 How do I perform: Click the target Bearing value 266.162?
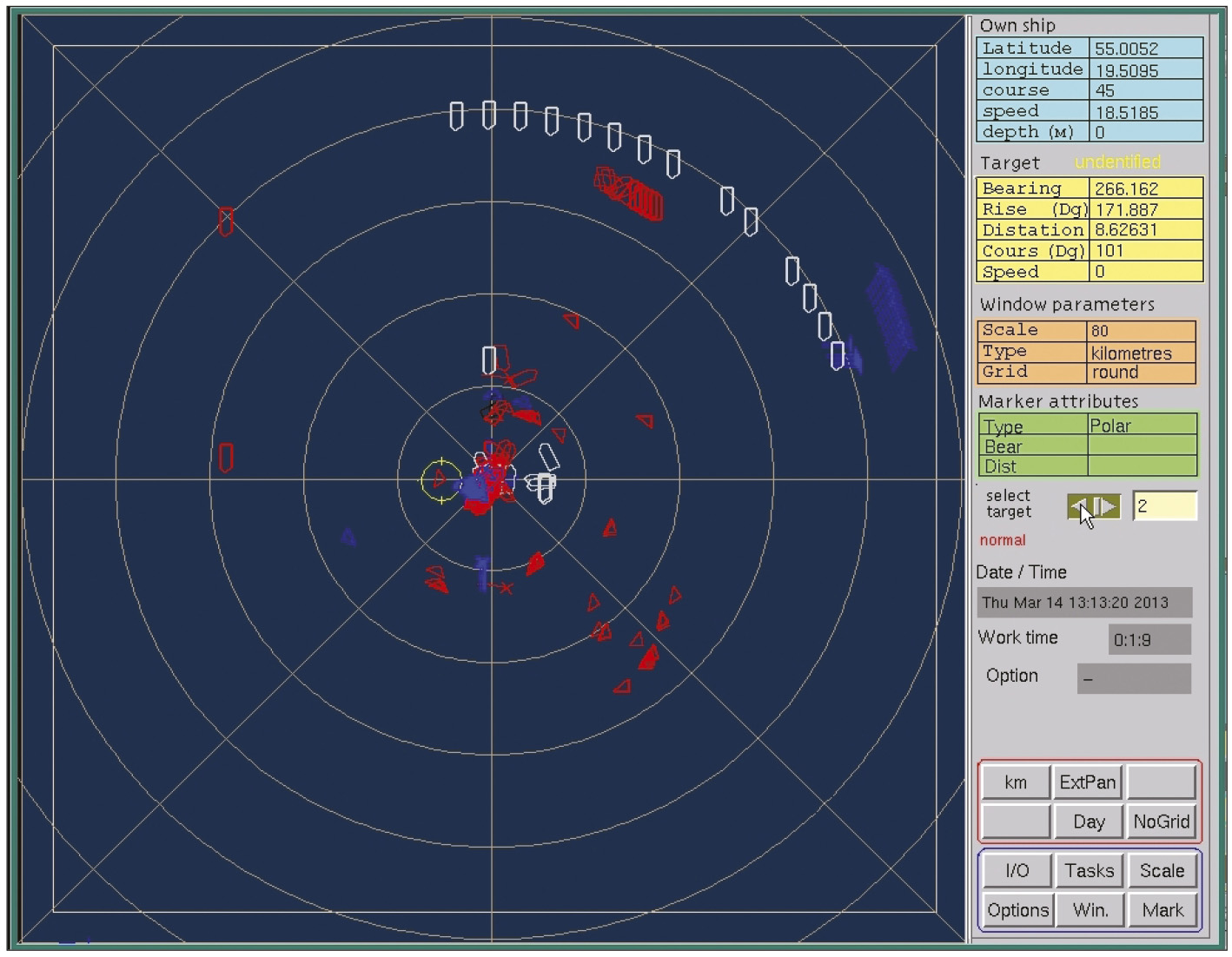1146,188
